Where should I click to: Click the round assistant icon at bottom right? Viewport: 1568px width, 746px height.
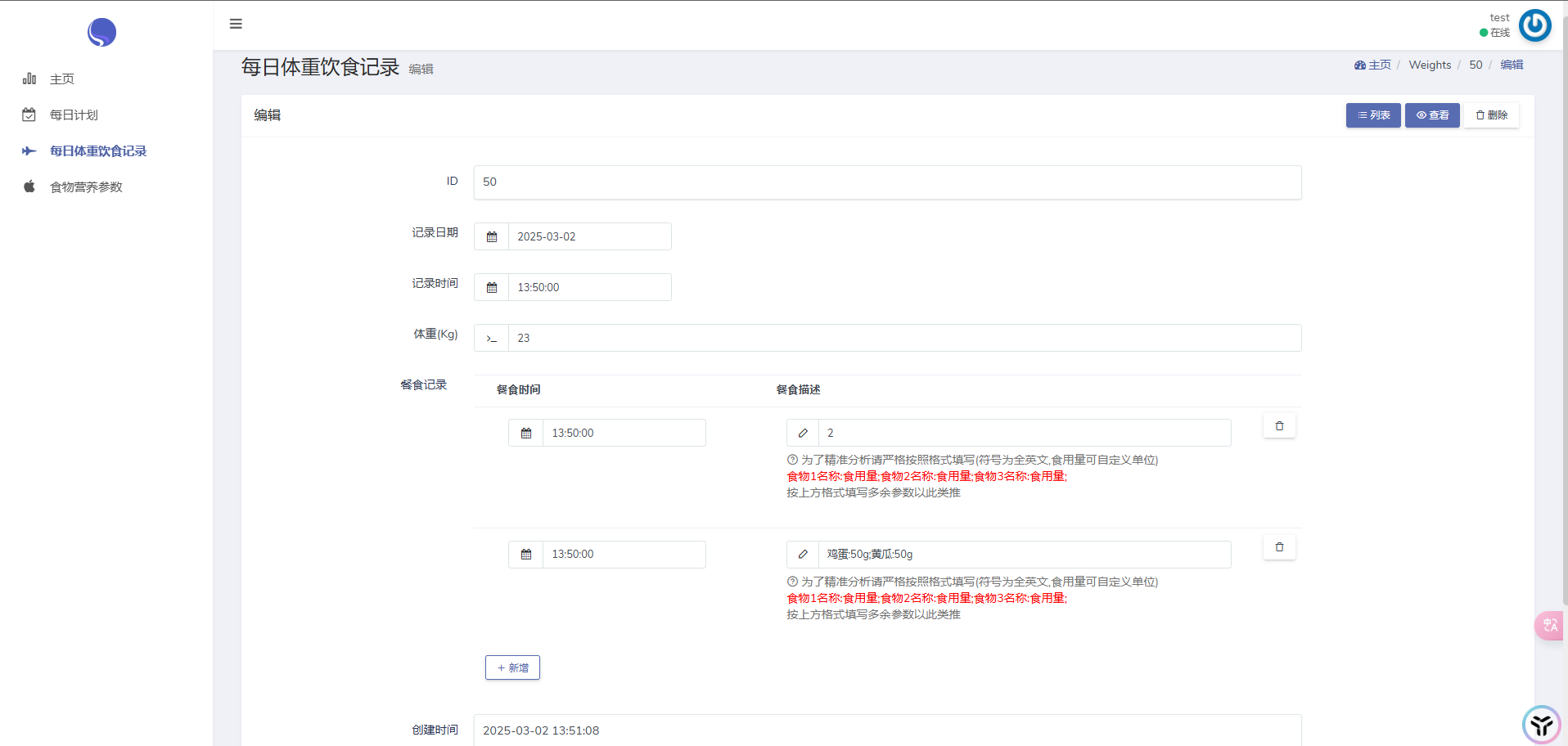pyautogui.click(x=1542, y=725)
